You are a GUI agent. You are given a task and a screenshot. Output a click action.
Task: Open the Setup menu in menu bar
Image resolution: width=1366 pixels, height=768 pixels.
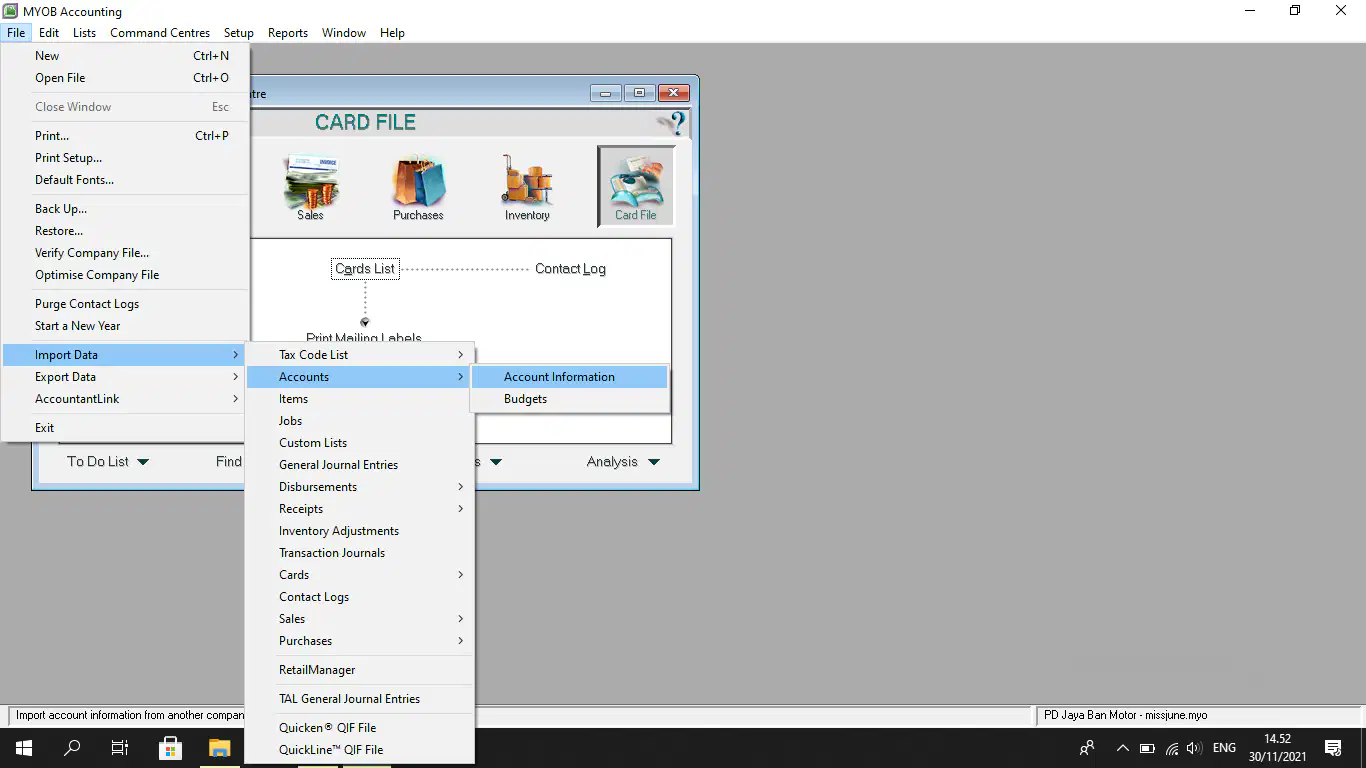[x=239, y=33]
